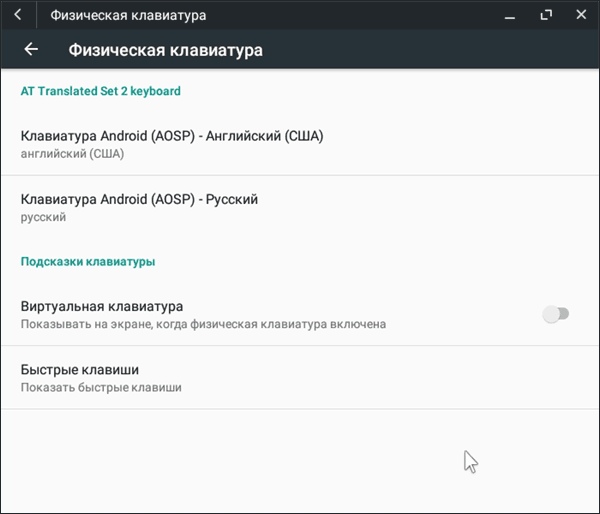Click the Показывать на экране description text
The width and height of the screenshot is (600, 514).
[203, 324]
